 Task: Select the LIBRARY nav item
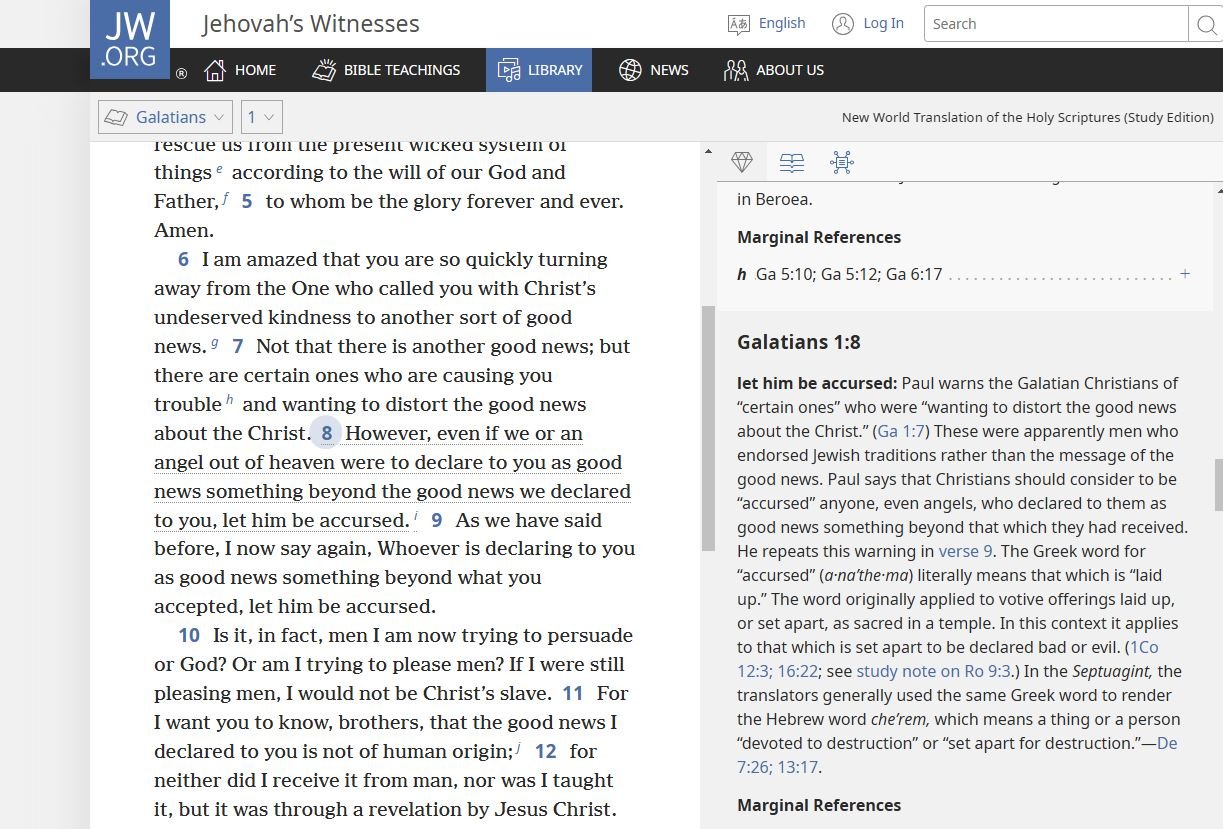539,70
